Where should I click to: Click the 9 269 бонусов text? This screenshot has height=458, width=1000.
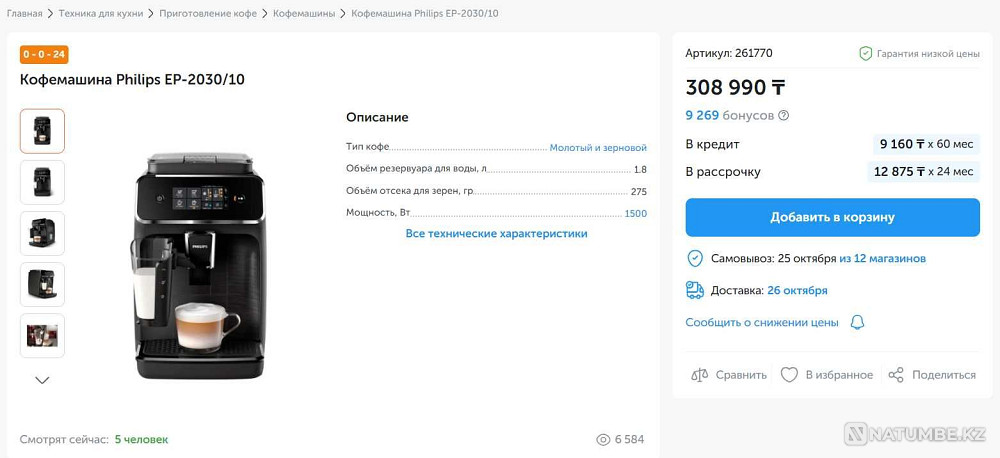click(730, 115)
